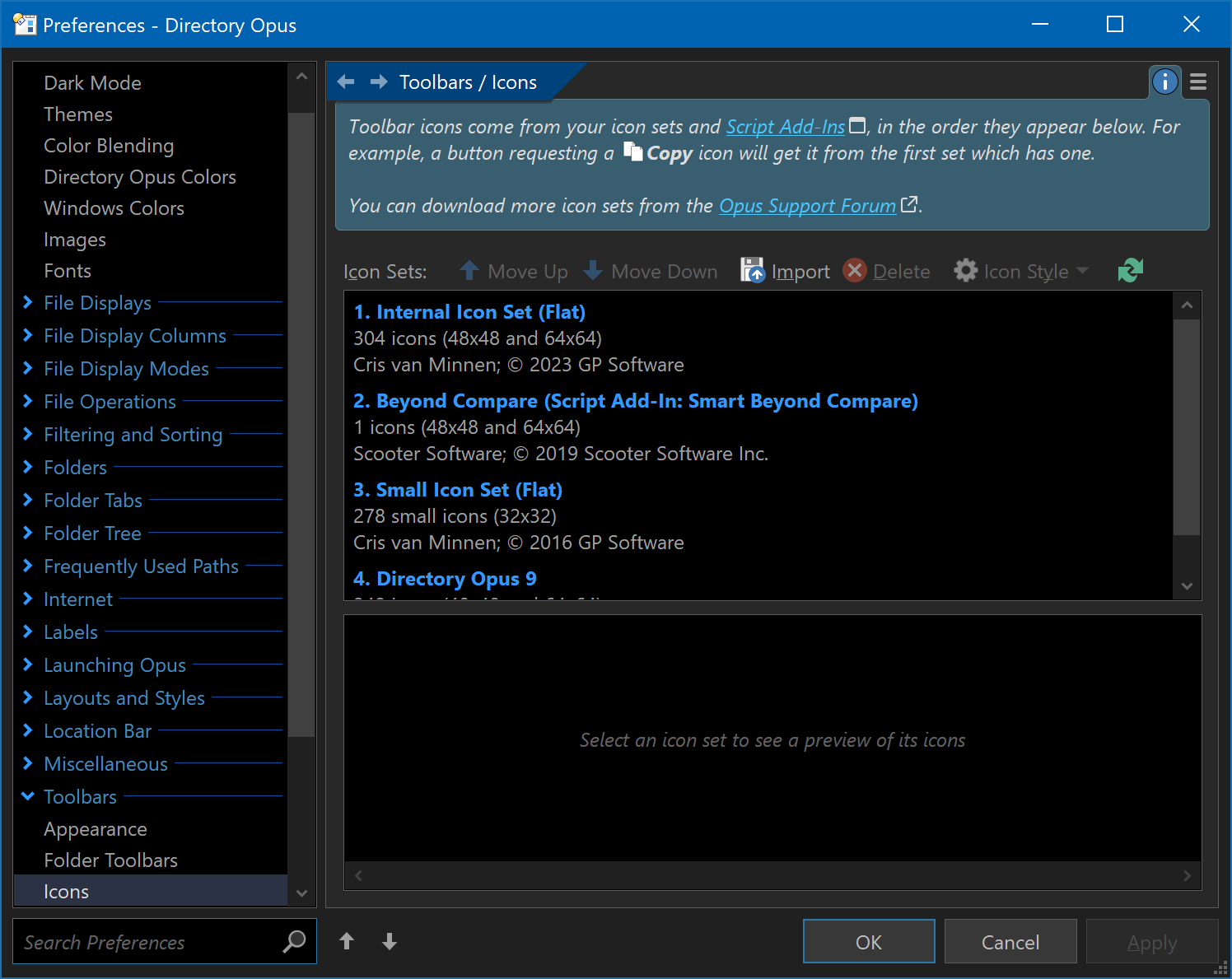Viewport: 1232px width, 979px height.
Task: Expand the Folder Tree category
Action: click(28, 533)
